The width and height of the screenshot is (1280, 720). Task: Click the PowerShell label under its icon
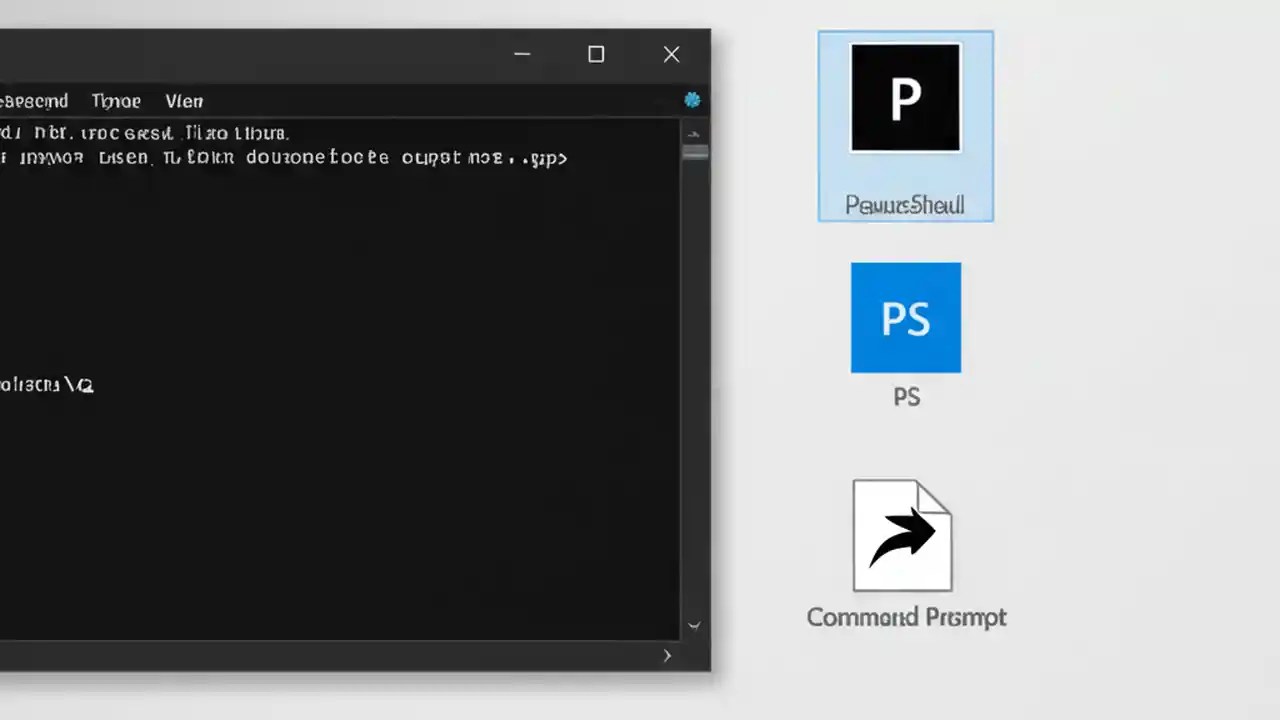[x=905, y=205]
